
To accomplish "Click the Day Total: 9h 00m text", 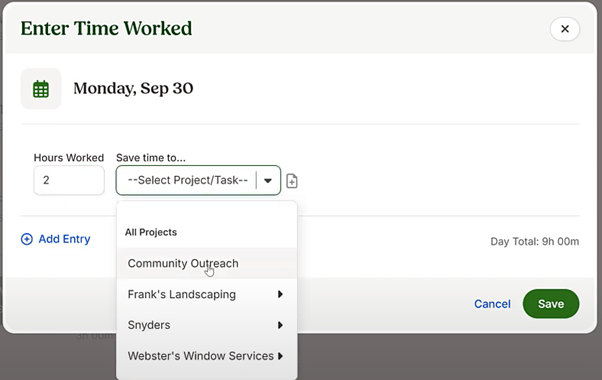I will (534, 241).
